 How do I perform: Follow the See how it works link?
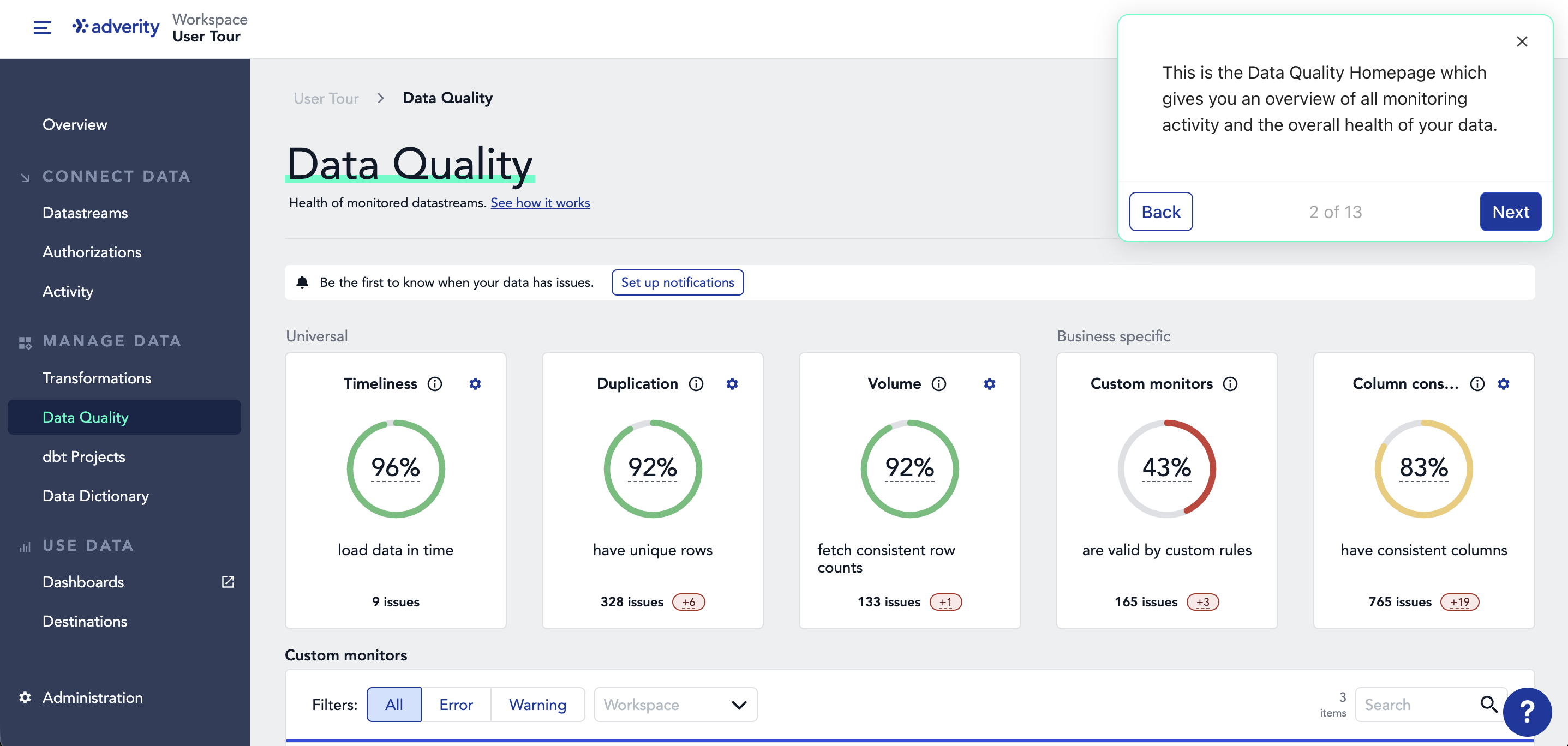(540, 203)
